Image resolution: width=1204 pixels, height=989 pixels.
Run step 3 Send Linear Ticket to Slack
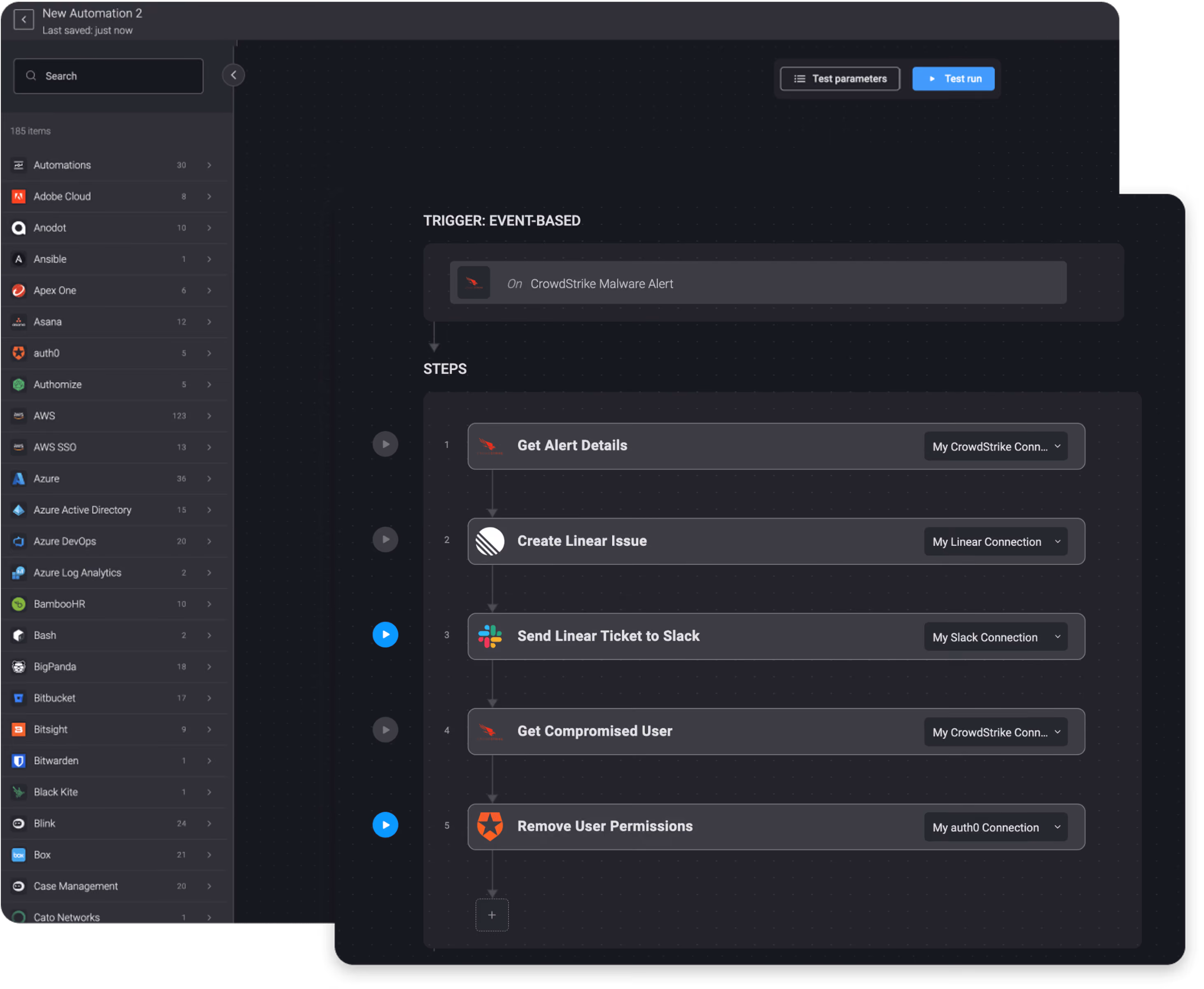(x=385, y=635)
